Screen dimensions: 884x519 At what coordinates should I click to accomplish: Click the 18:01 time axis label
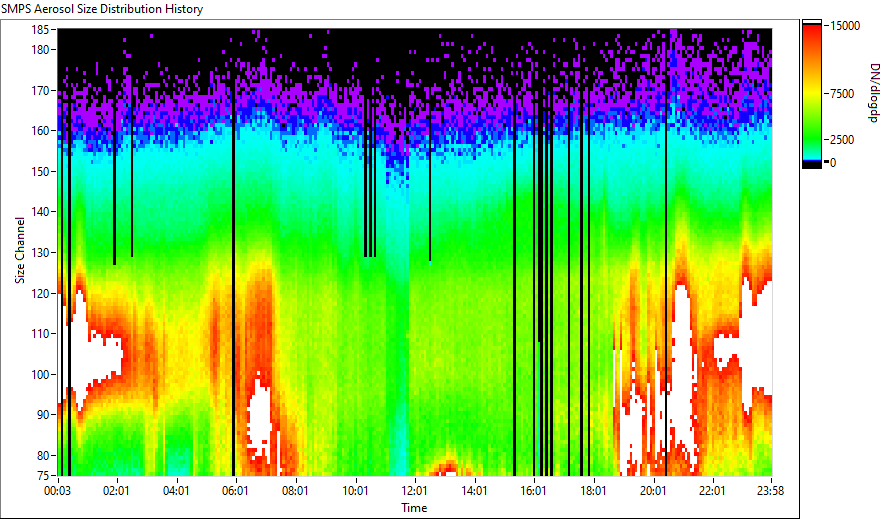click(593, 491)
